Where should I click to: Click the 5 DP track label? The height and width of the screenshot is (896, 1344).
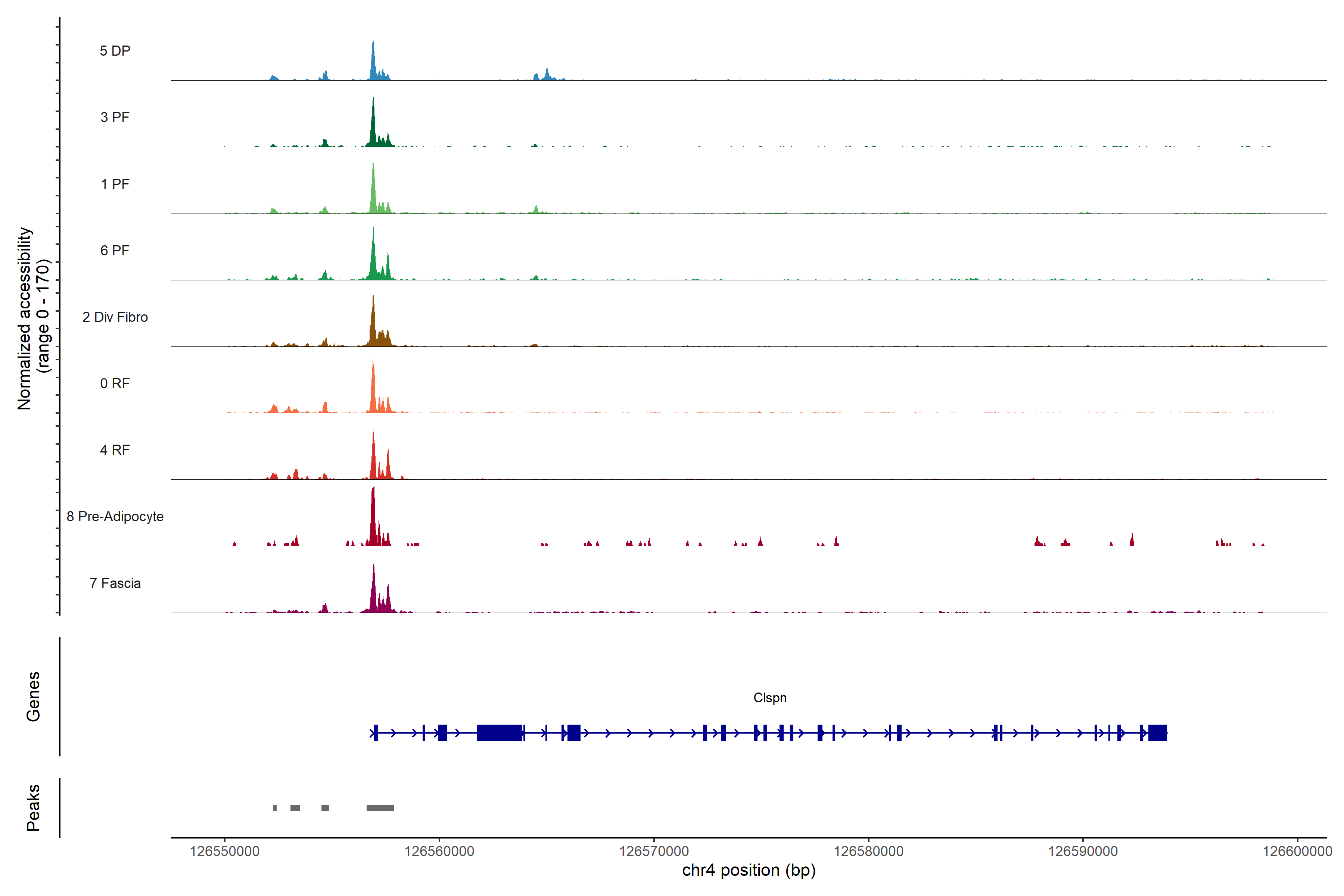click(115, 51)
